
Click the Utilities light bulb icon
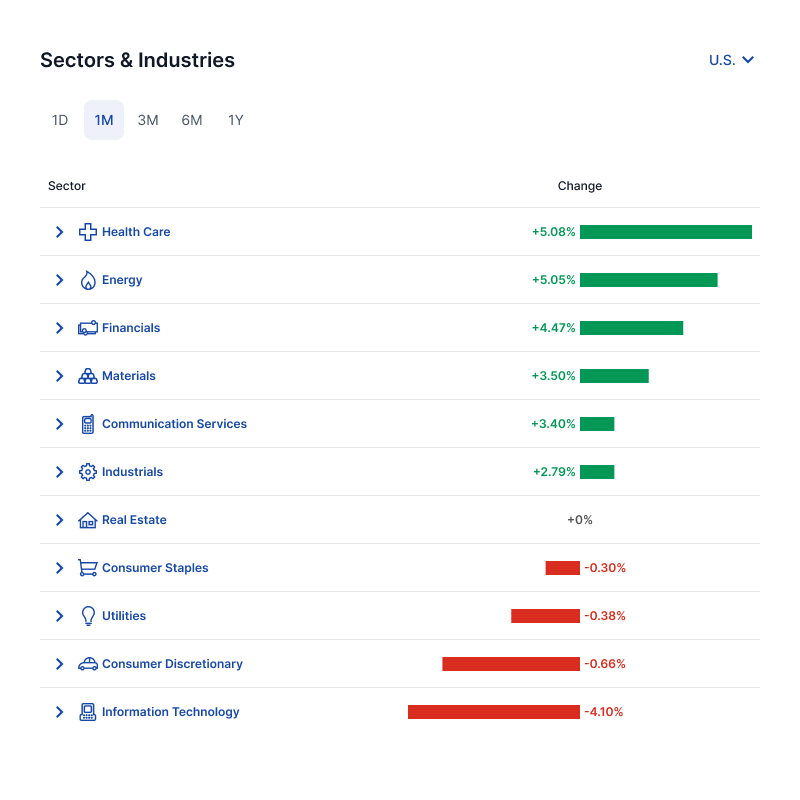coord(88,616)
